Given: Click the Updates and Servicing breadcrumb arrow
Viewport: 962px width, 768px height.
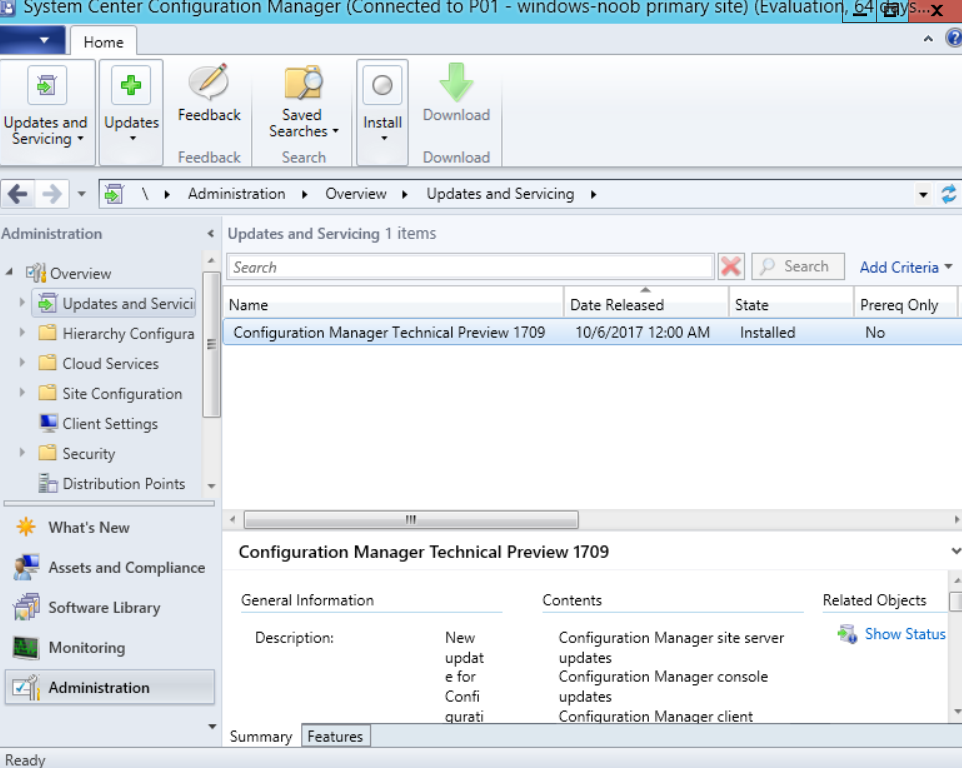Looking at the screenshot, I should coord(593,194).
